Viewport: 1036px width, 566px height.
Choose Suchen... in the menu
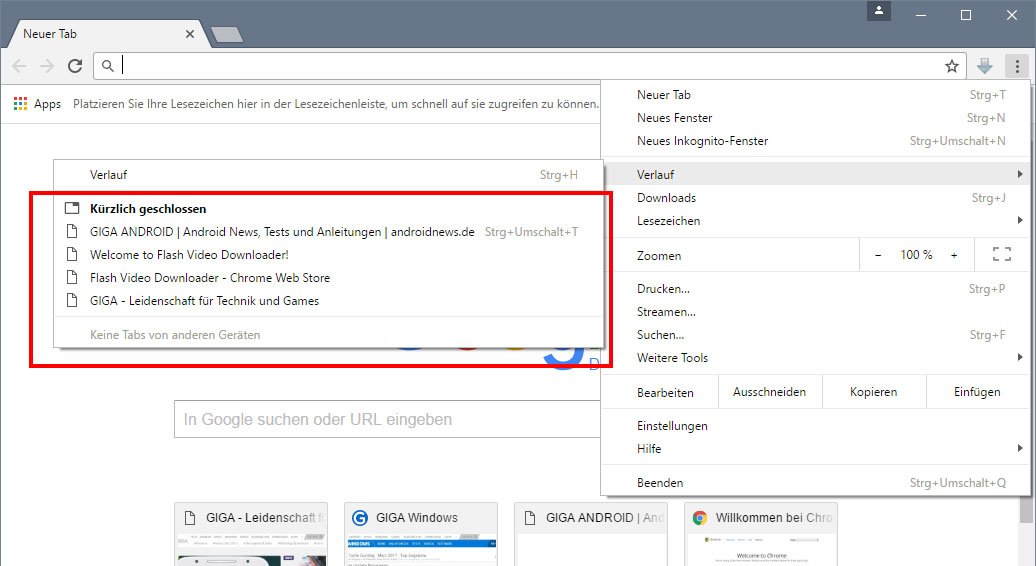[815, 335]
